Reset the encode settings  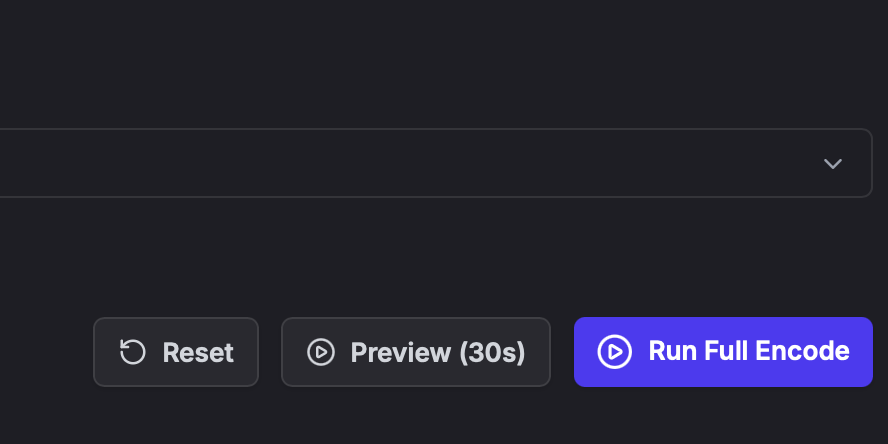pyautogui.click(x=176, y=352)
